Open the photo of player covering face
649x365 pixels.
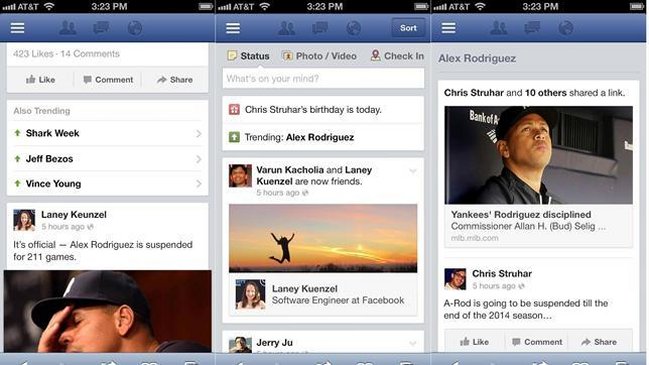click(x=108, y=311)
